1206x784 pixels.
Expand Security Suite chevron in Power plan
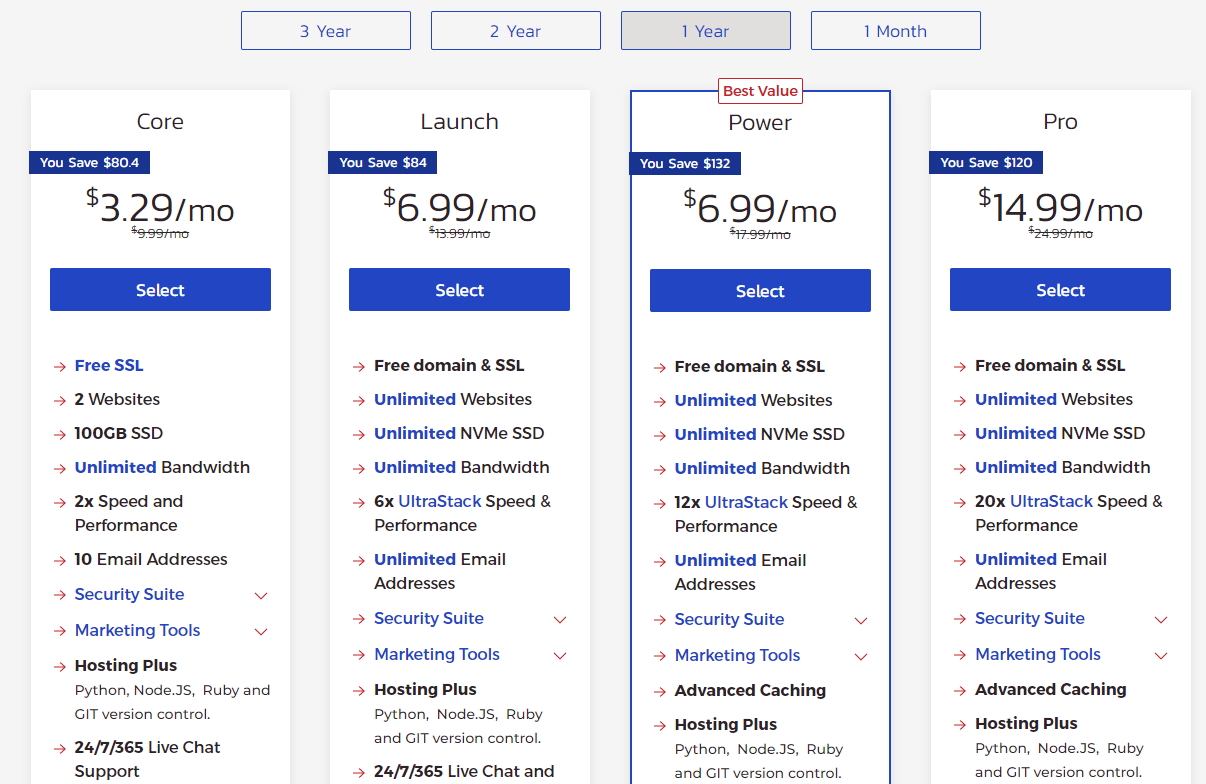point(861,621)
